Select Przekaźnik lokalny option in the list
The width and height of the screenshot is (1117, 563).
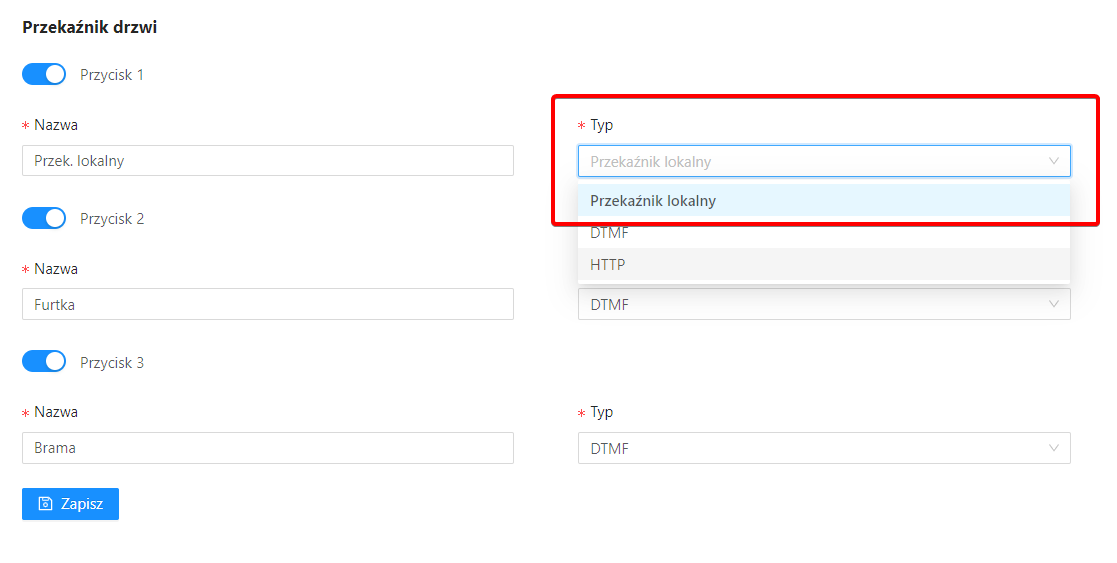(824, 201)
